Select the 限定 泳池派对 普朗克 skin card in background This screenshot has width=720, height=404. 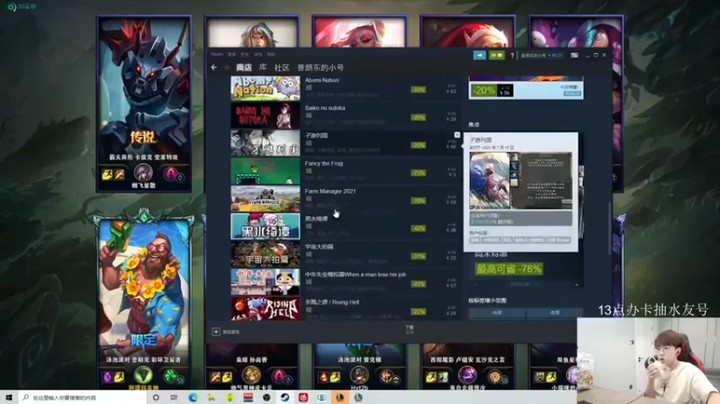144,303
